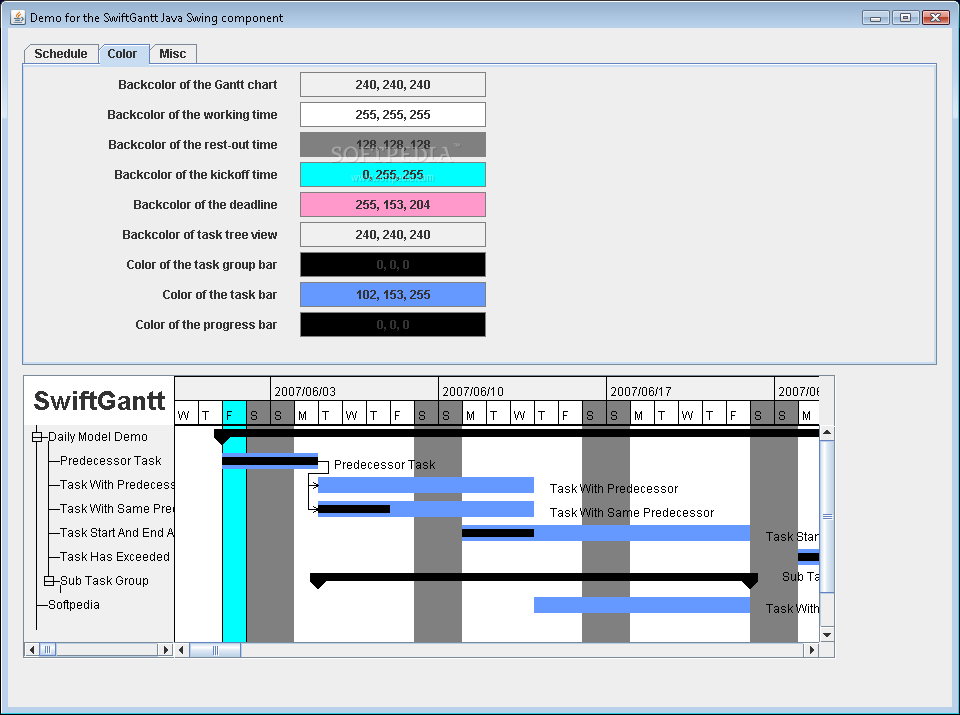Select Task With Same Predecessor tree row
Screen dimensions: 960x715
pos(117,508)
